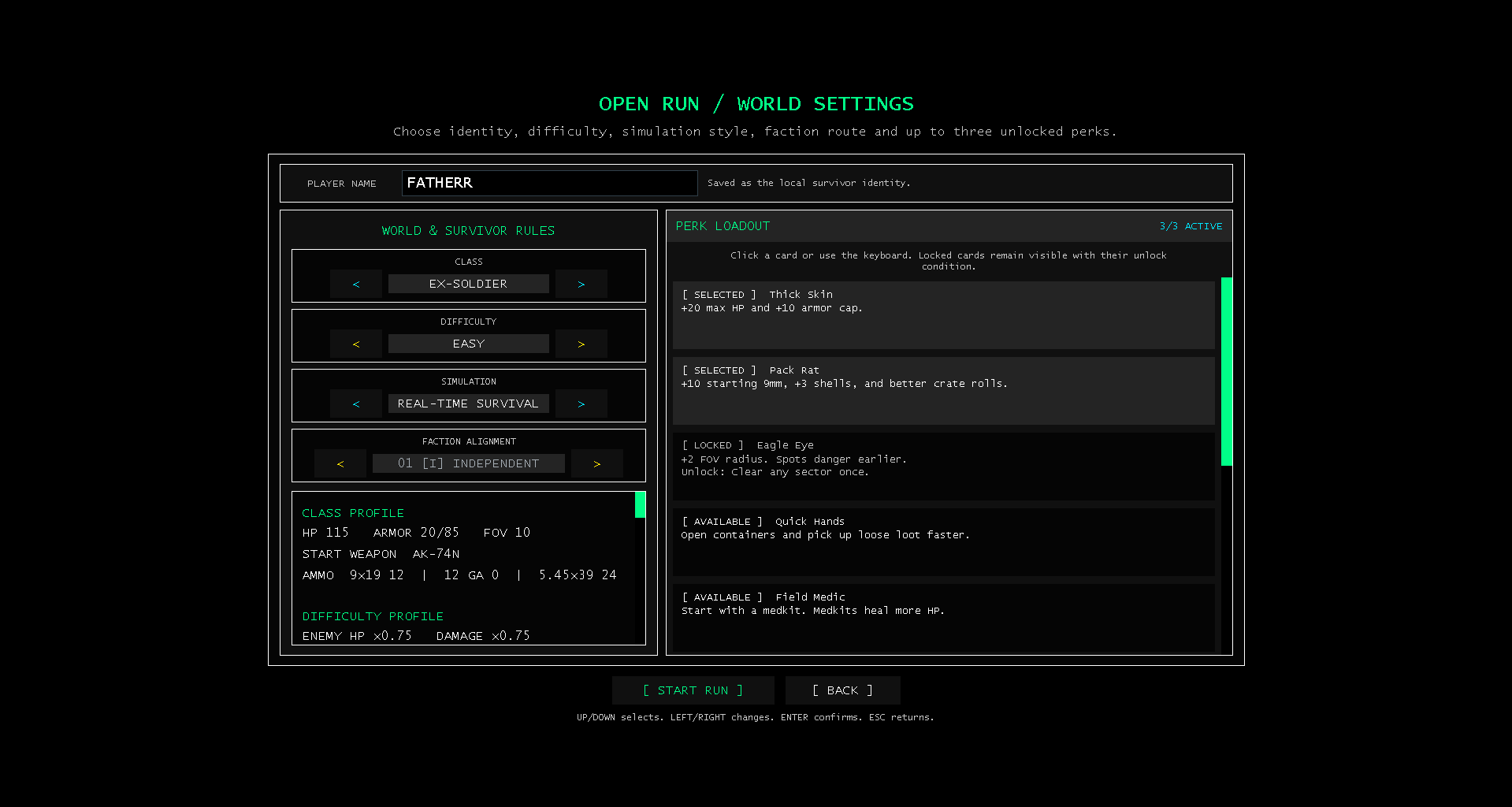Click the OPEN RUN / WORLD SETTINGS title
This screenshot has height=807, width=1512.
click(756, 104)
